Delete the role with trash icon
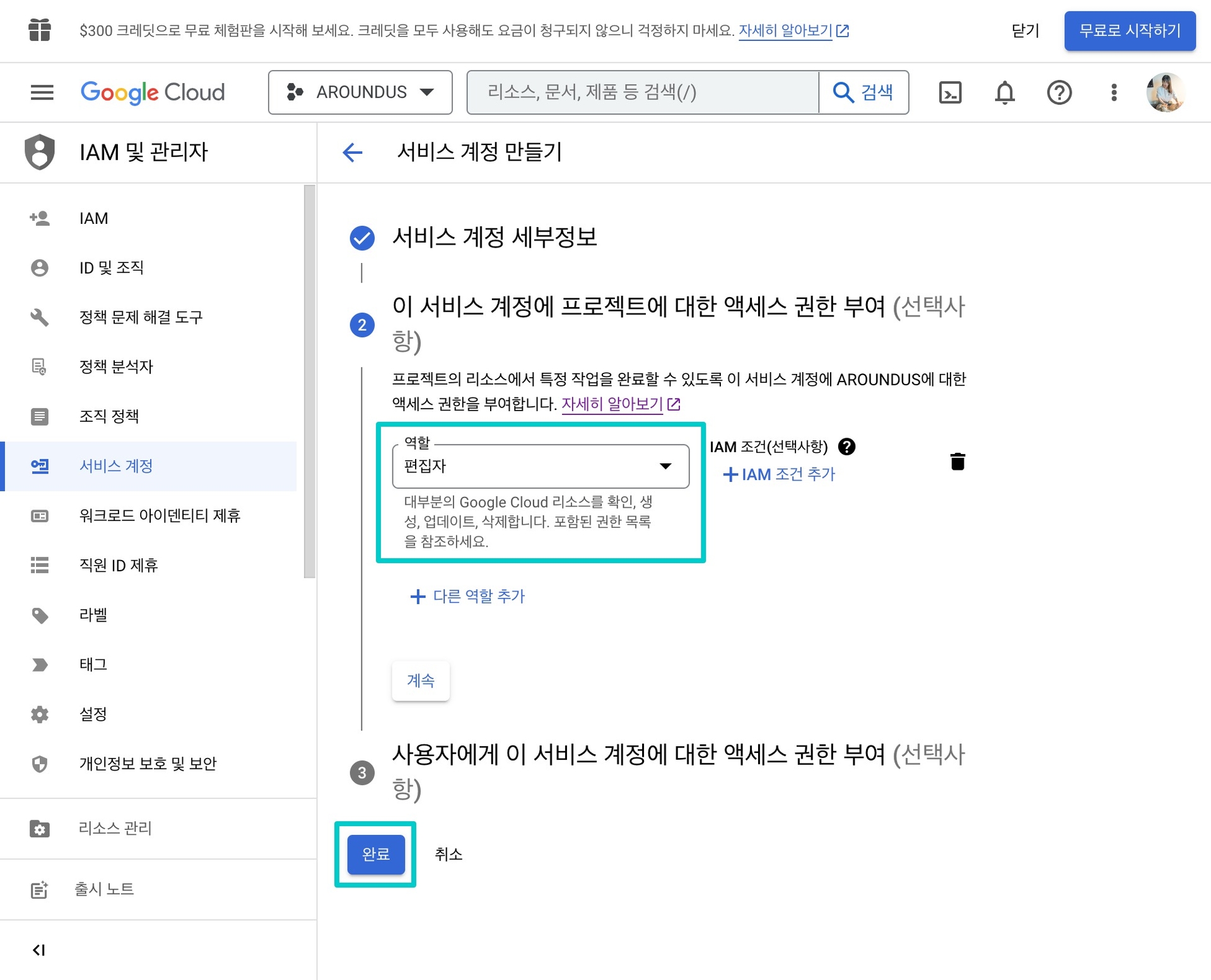1211x980 pixels. point(957,462)
